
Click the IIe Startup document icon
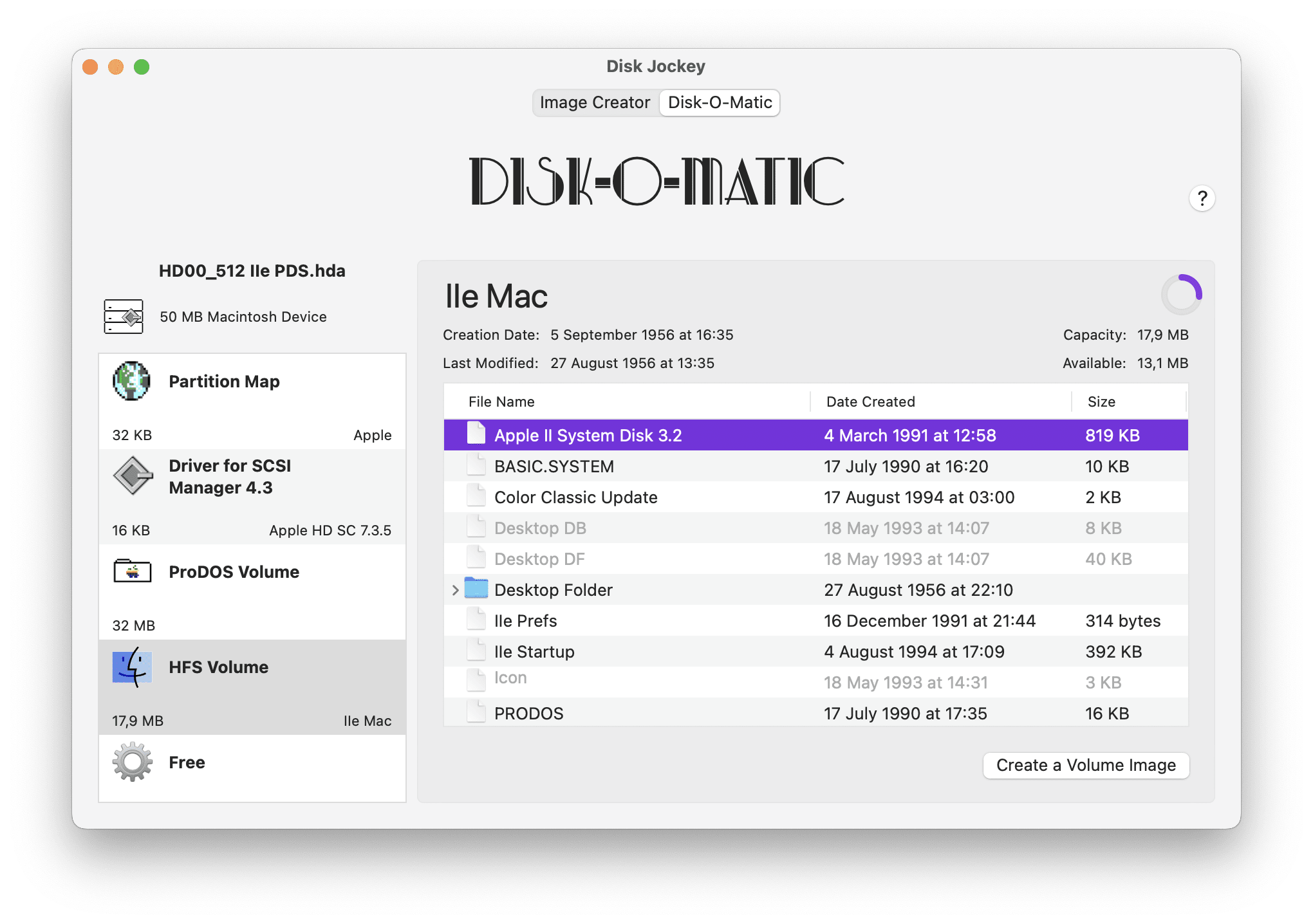tap(476, 651)
